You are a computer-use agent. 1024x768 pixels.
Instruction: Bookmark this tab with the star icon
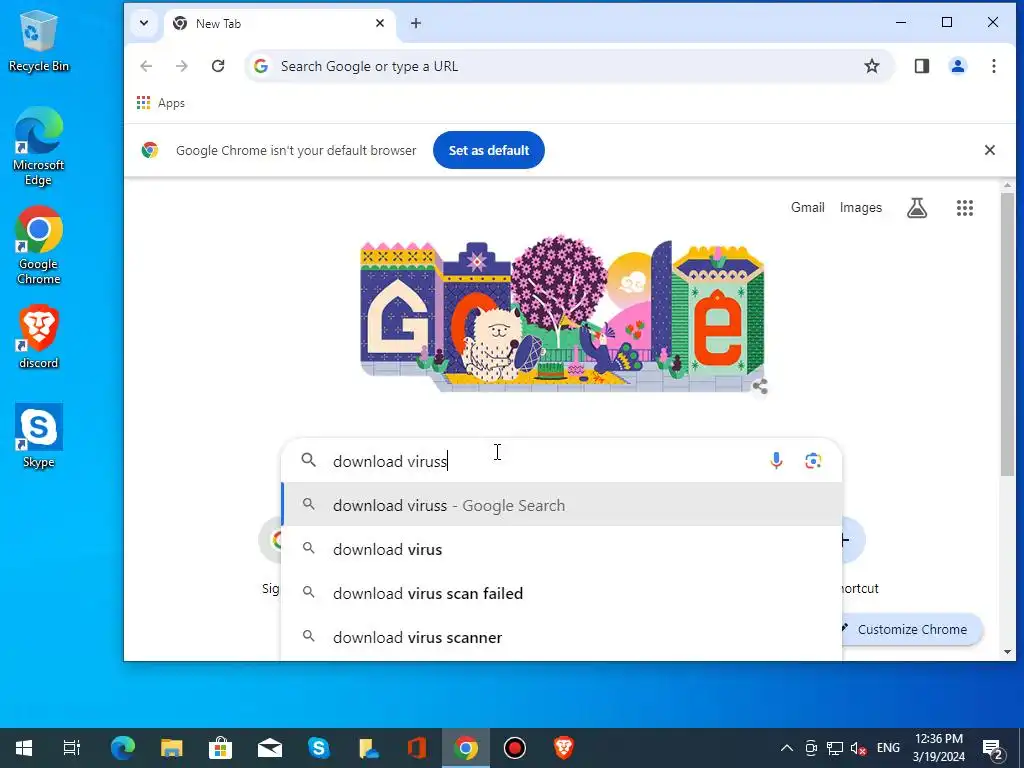[872, 66]
